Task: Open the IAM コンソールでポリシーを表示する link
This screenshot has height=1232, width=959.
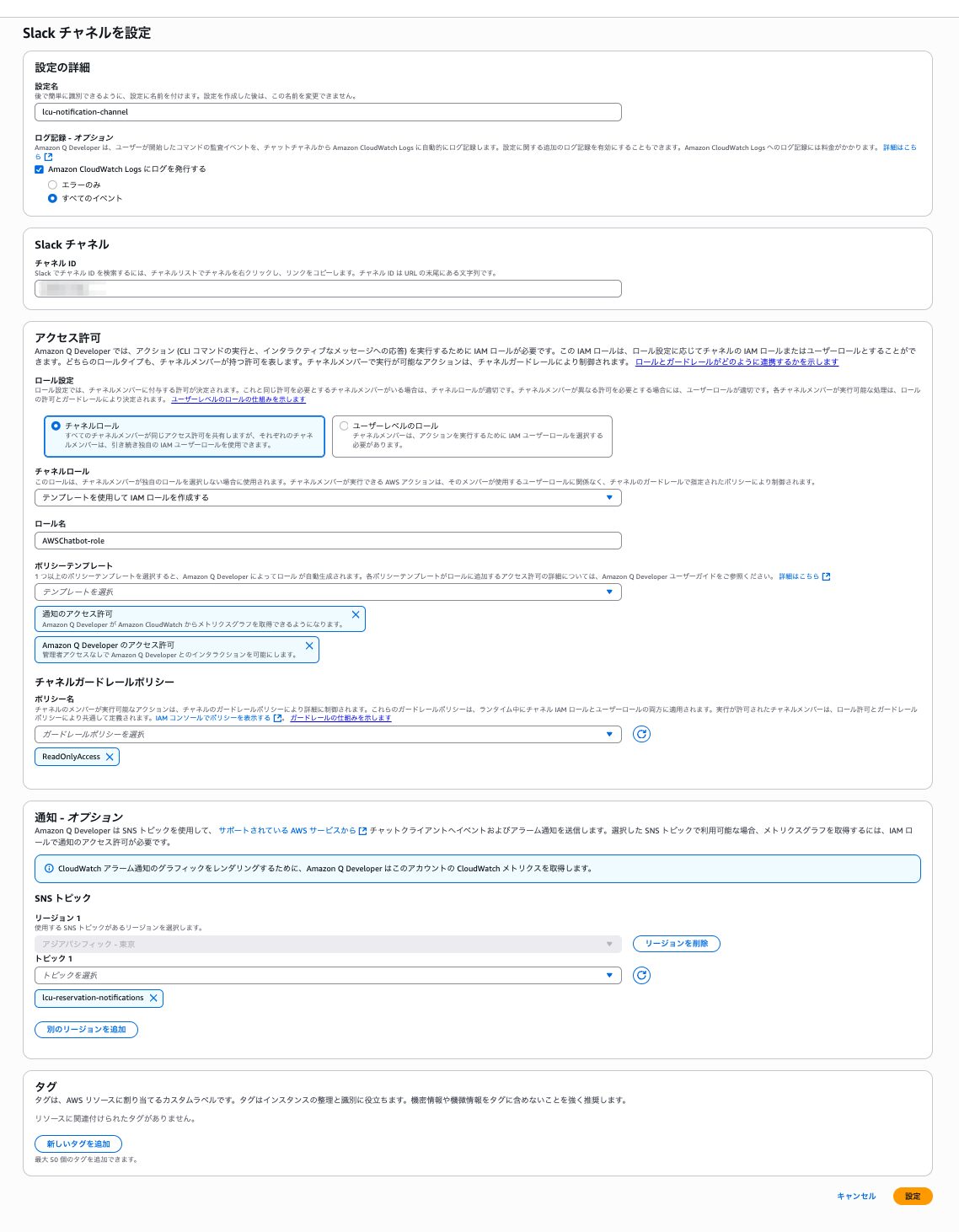Action: 218,718
